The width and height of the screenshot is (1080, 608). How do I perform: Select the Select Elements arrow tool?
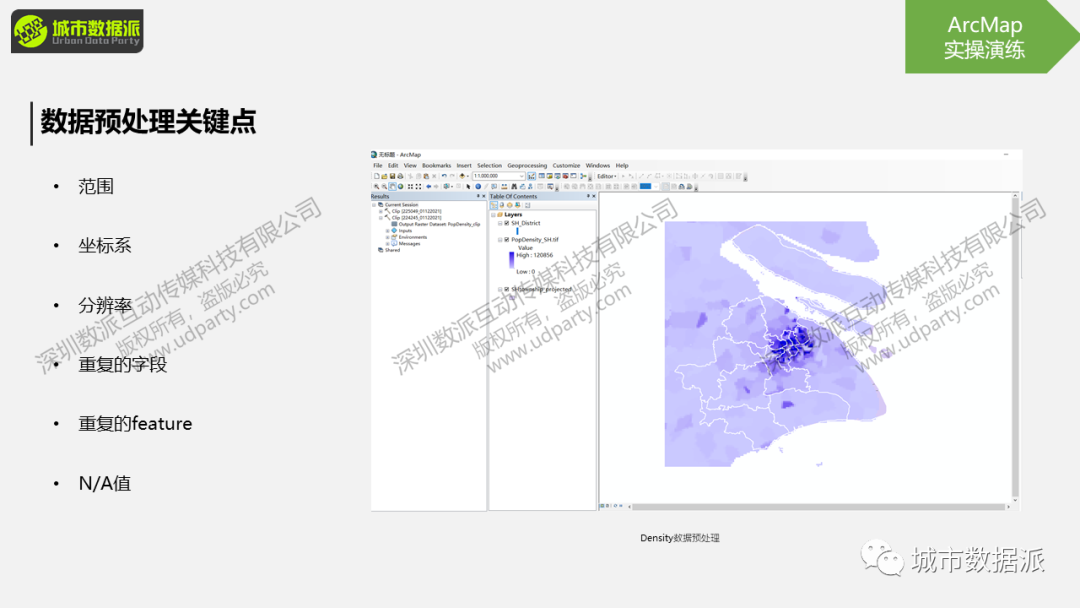click(468, 187)
